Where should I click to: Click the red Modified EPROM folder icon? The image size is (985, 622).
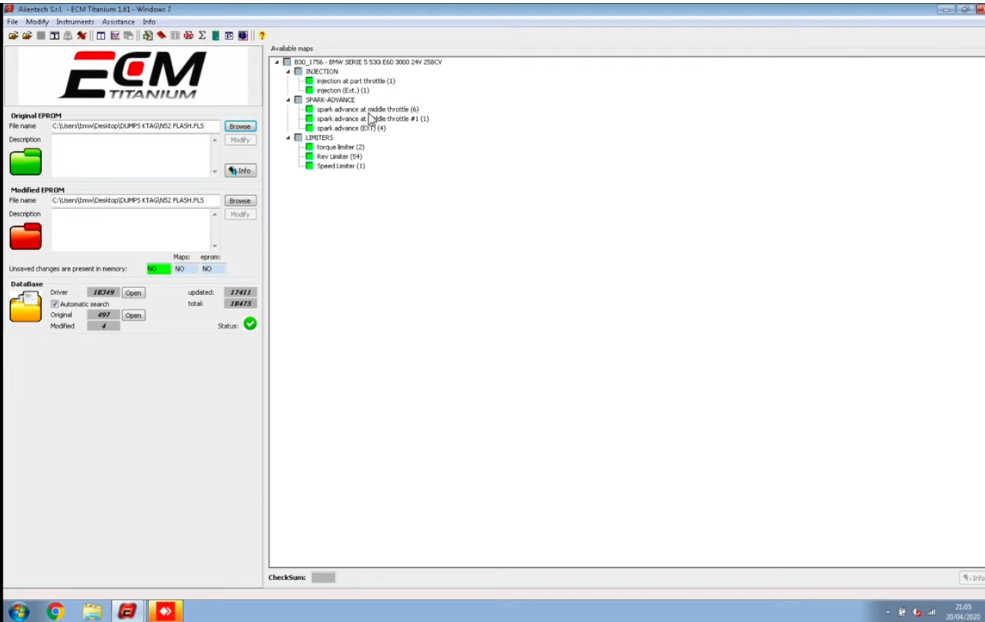(x=26, y=236)
